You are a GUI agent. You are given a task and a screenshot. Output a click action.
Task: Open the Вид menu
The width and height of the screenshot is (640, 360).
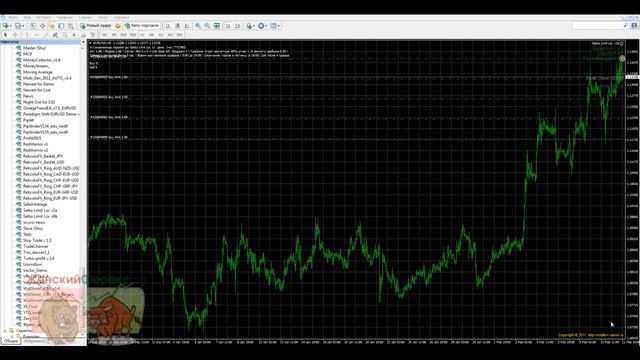[x=27, y=18]
